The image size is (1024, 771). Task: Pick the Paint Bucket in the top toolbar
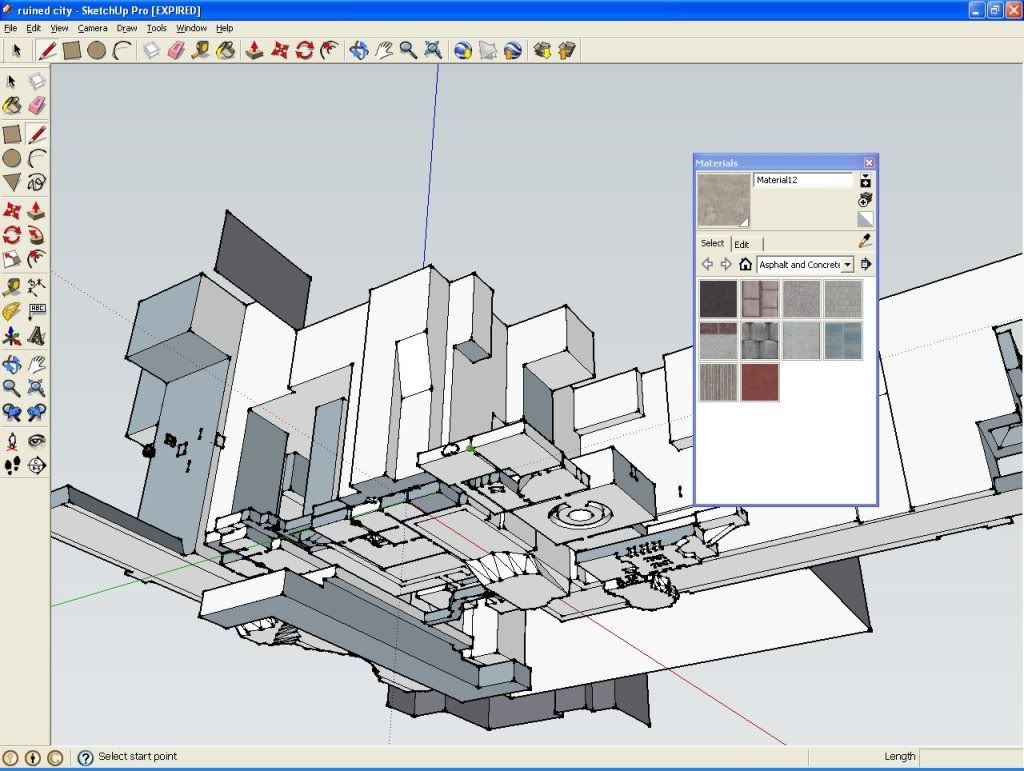point(225,50)
